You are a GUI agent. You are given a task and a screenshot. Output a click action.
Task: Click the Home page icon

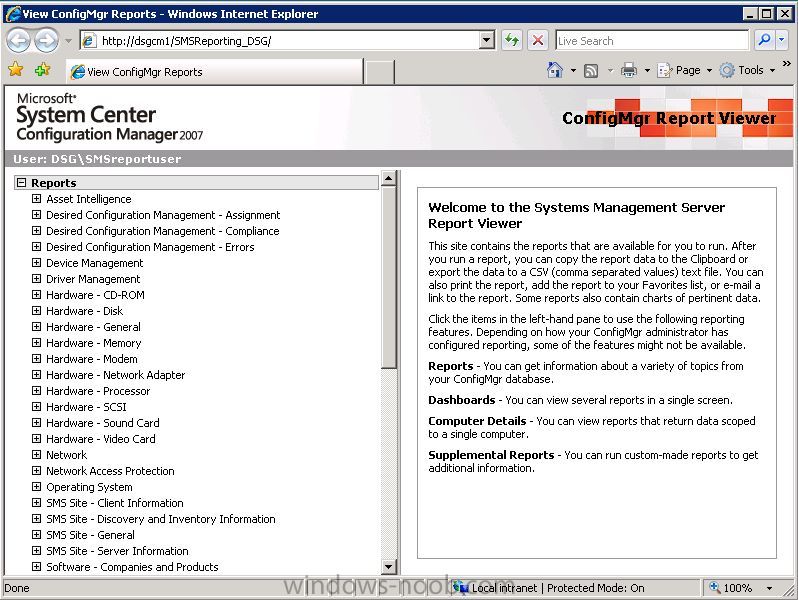555,70
